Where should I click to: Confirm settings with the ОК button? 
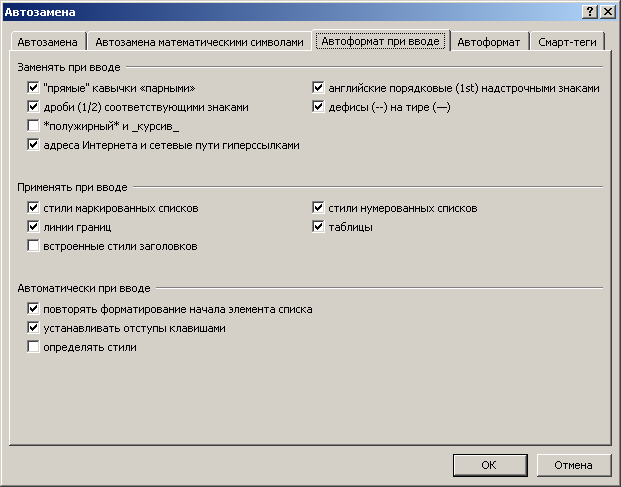click(490, 465)
